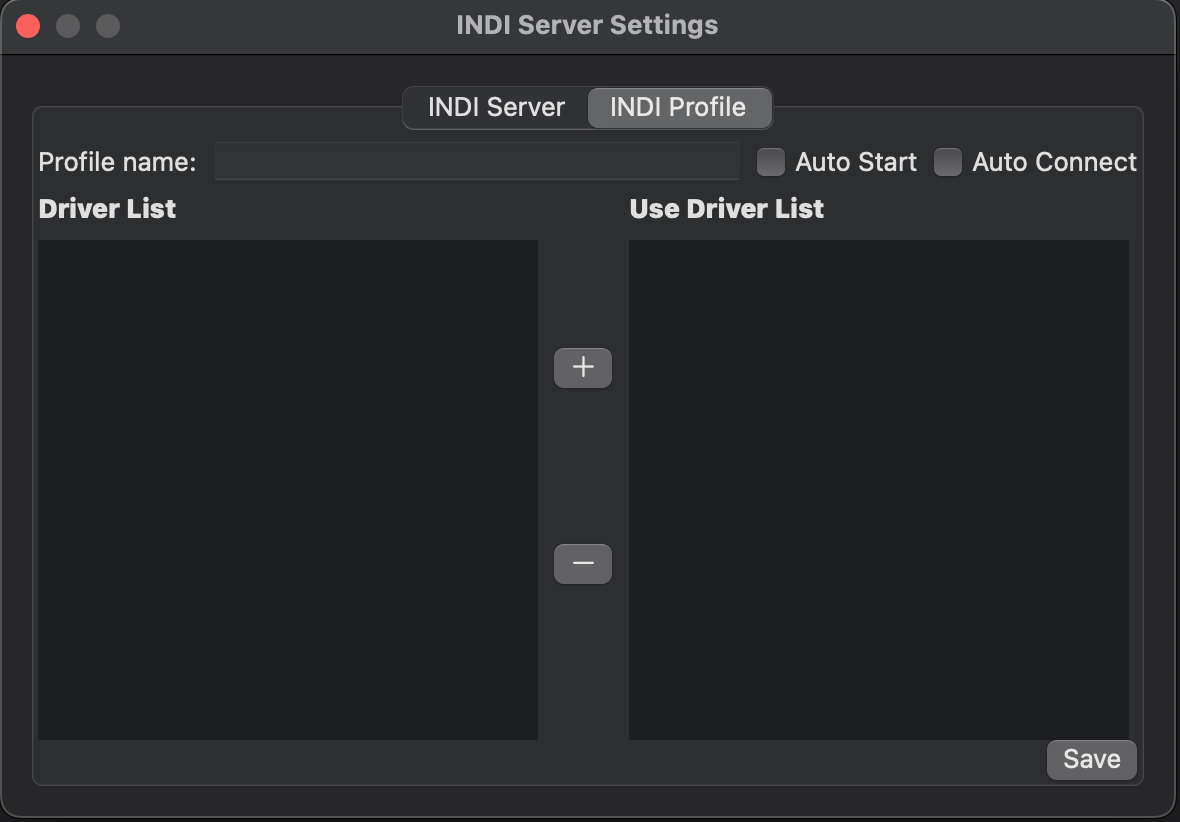
Task: Close the INDI Server Settings window
Action: click(28, 26)
